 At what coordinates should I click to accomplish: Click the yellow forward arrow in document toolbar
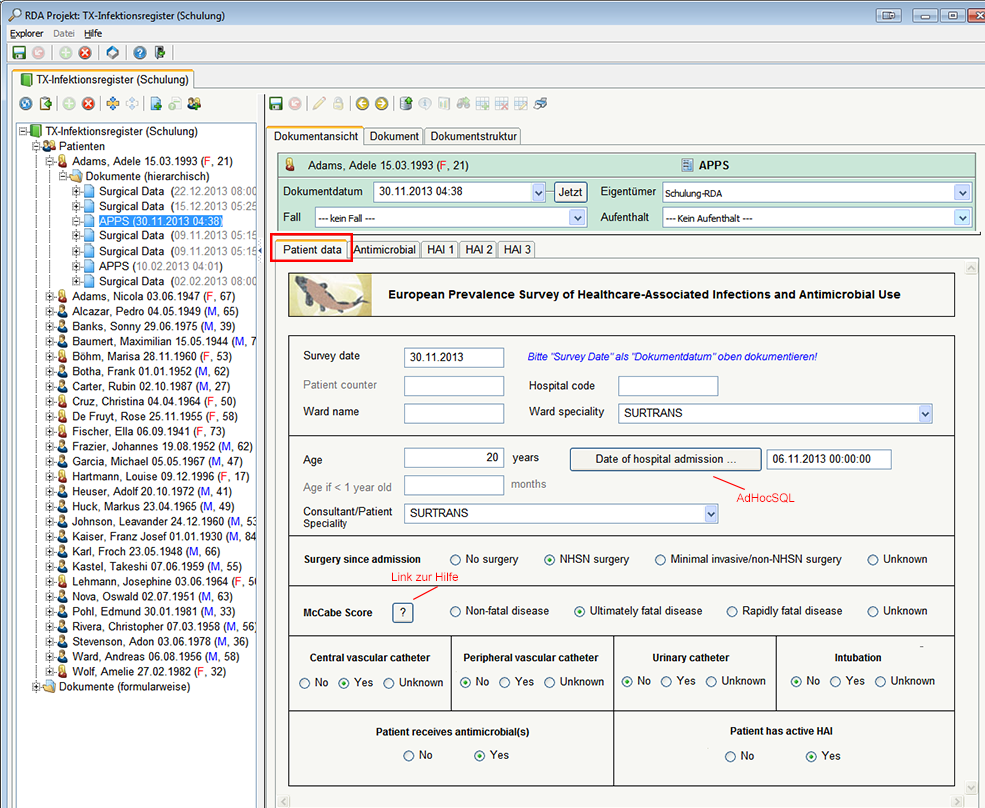(381, 103)
